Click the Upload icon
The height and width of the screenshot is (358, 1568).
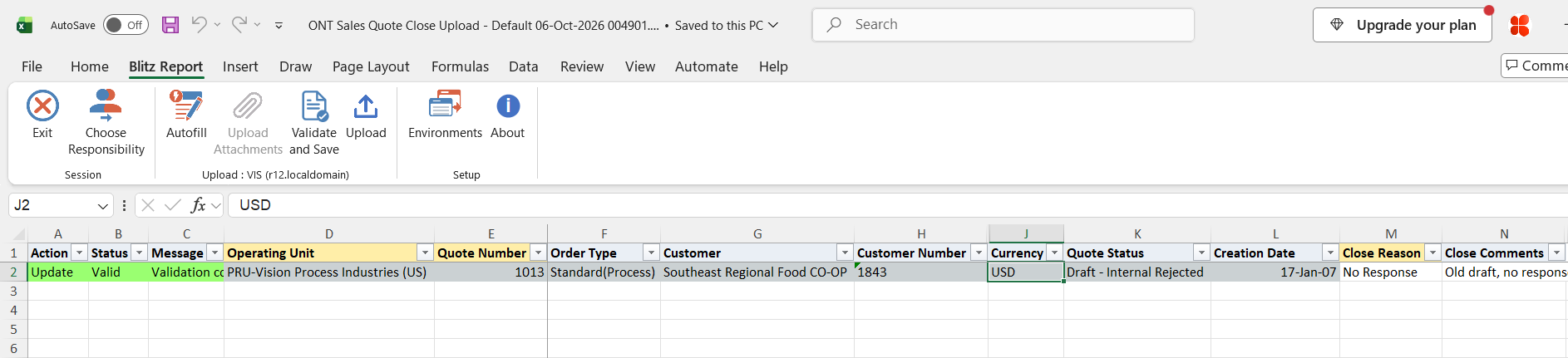pyautogui.click(x=366, y=106)
